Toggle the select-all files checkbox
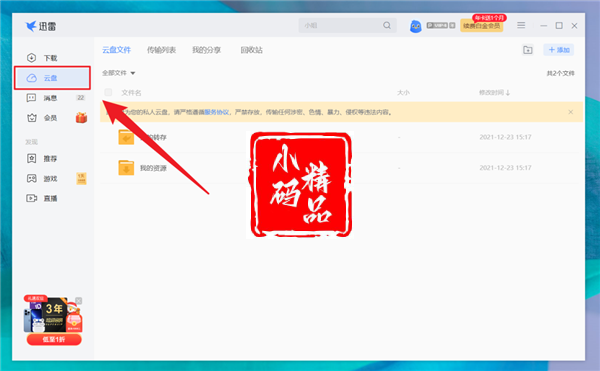This screenshot has height=371, width=600. (108, 92)
